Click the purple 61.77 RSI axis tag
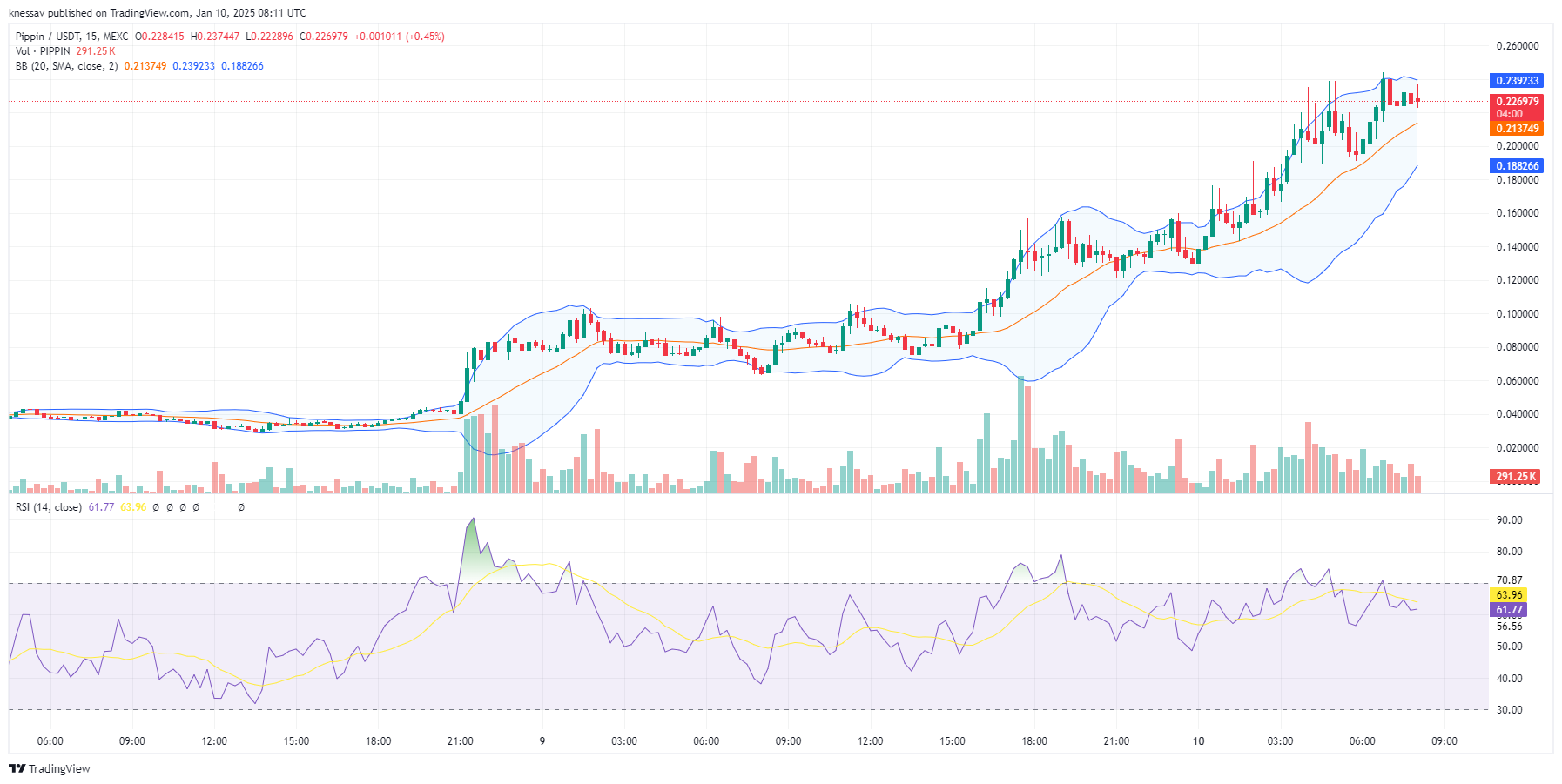The image size is (1562, 784). coord(1509,611)
